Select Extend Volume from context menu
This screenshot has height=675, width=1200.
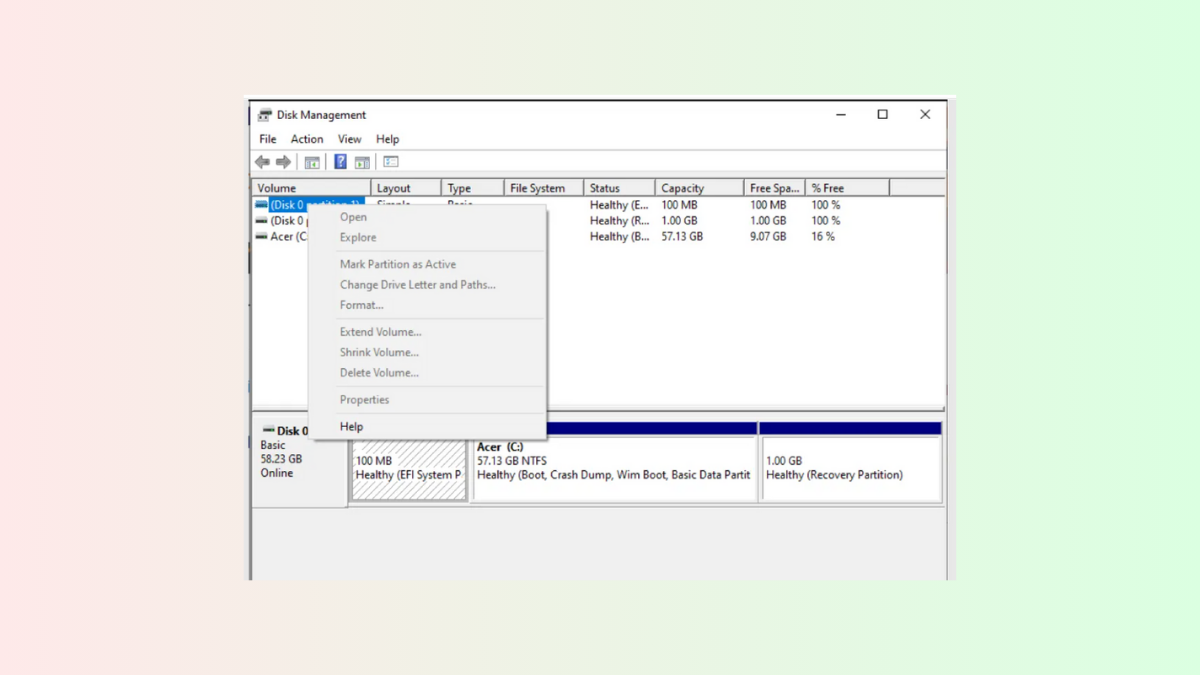pyautogui.click(x=380, y=331)
